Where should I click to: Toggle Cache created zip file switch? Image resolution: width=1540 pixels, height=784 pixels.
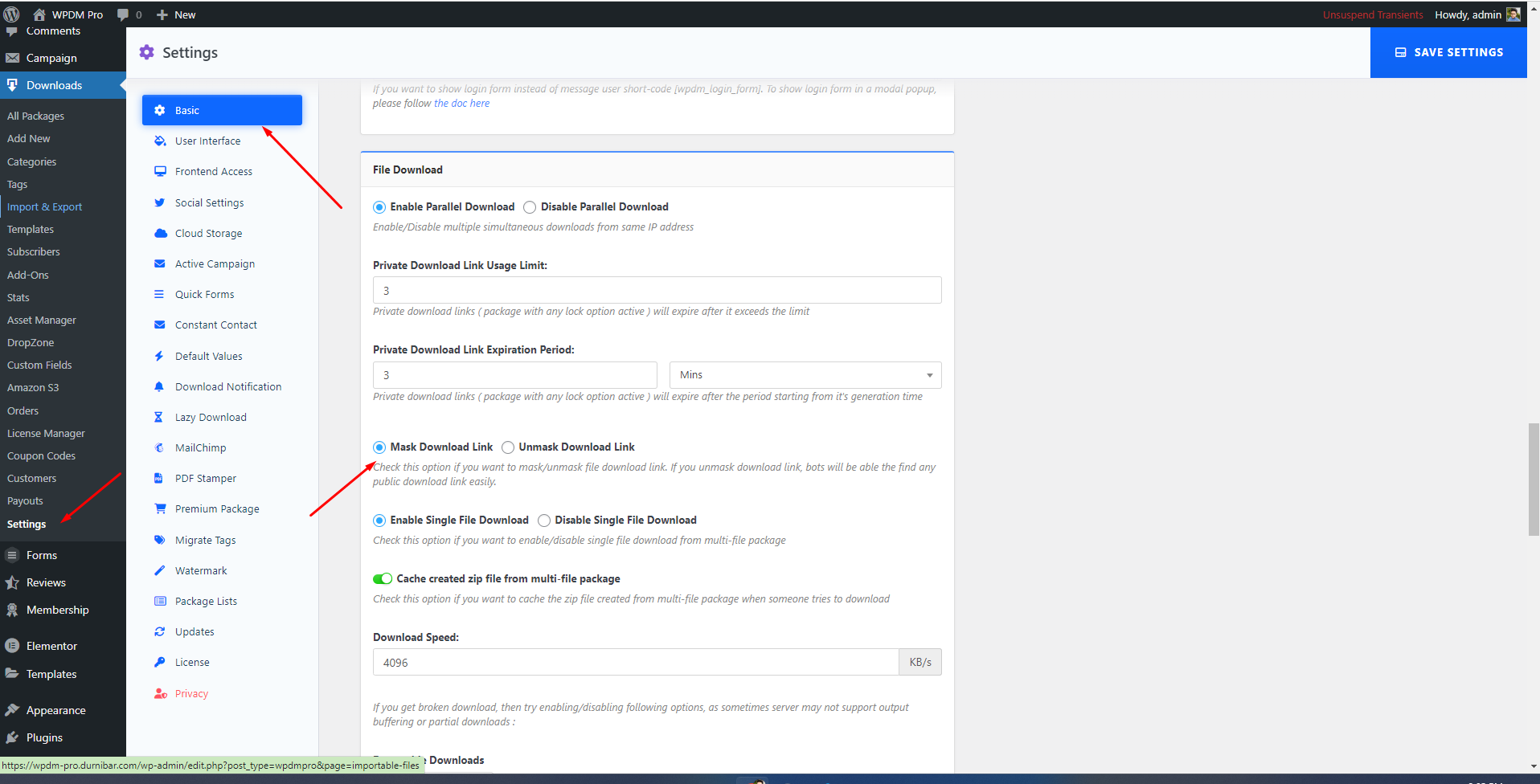click(x=383, y=579)
